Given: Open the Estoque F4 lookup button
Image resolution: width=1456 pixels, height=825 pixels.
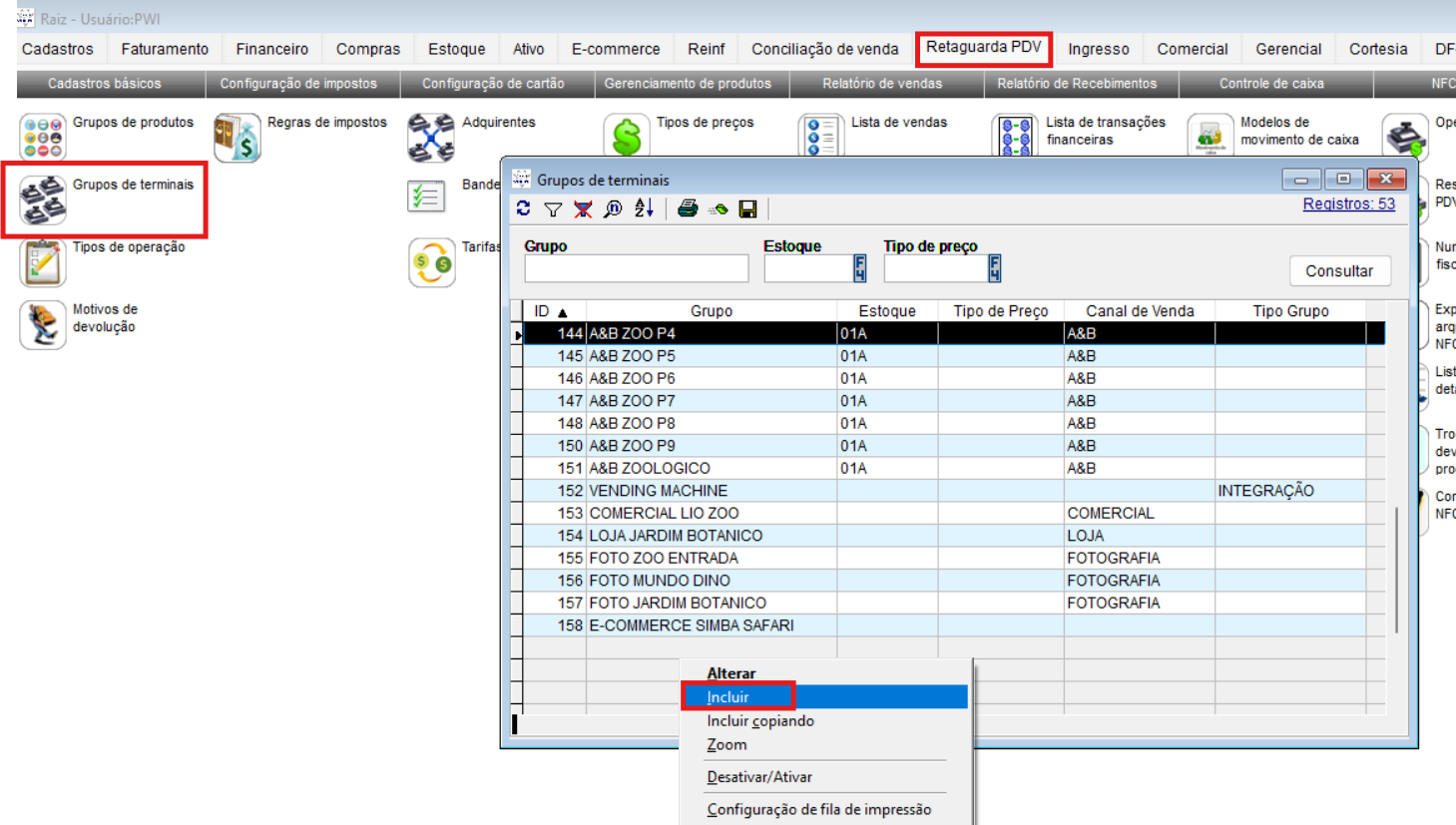Looking at the screenshot, I should (859, 268).
